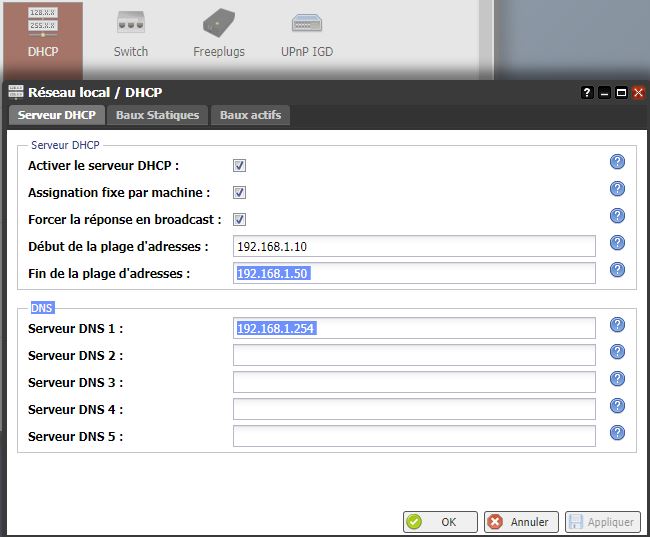The height and width of the screenshot is (537, 650).
Task: Focus the Fin de la plage d'adresses field
Action: coord(414,273)
